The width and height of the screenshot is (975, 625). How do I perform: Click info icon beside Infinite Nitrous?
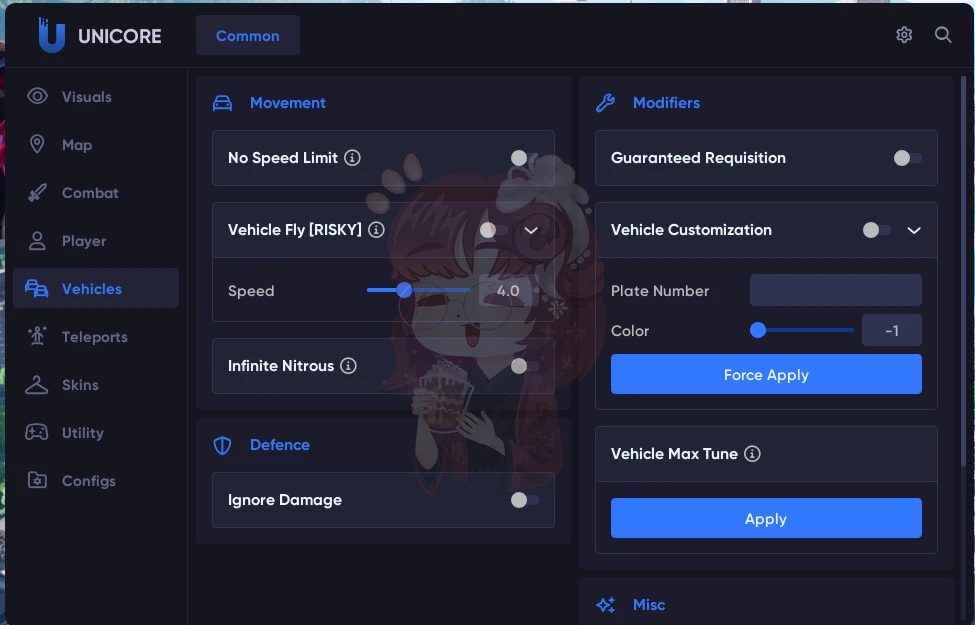348,366
